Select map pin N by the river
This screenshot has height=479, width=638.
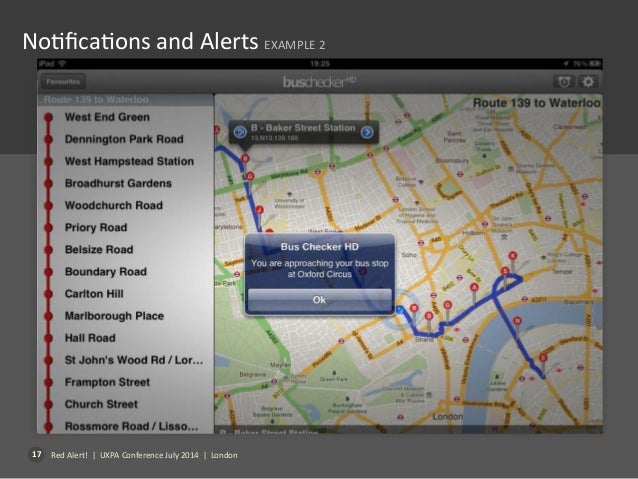click(x=517, y=321)
